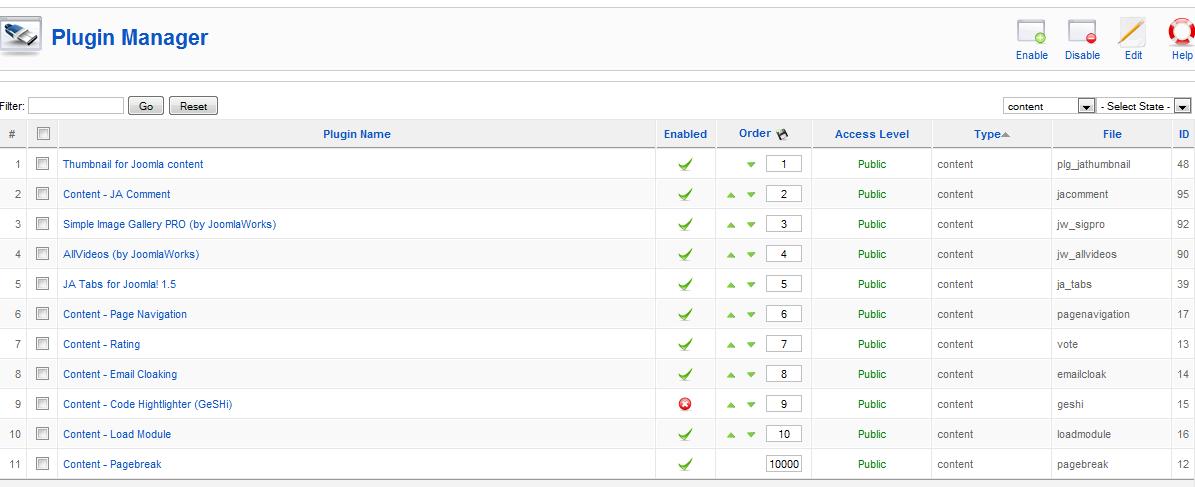Move Content - JA Comment down
The height and width of the screenshot is (487, 1195).
pos(751,194)
